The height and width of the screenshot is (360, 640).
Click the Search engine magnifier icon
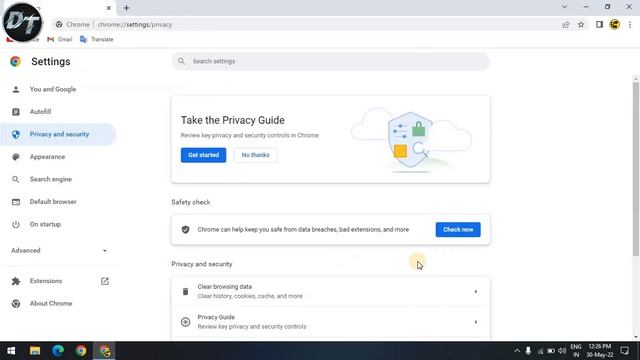click(x=16, y=179)
